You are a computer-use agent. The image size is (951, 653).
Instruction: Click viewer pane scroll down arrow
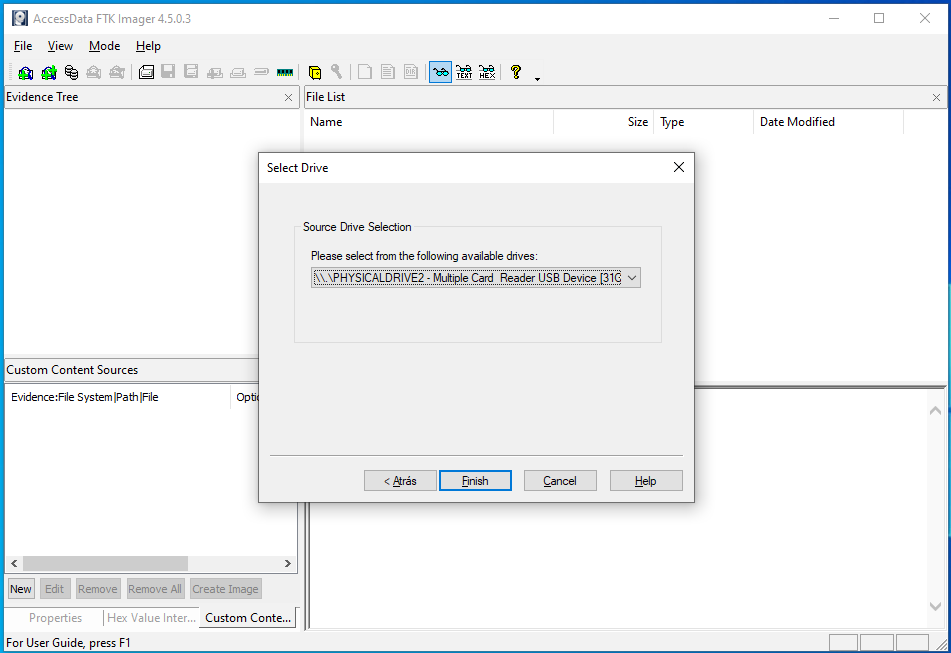tap(935, 606)
